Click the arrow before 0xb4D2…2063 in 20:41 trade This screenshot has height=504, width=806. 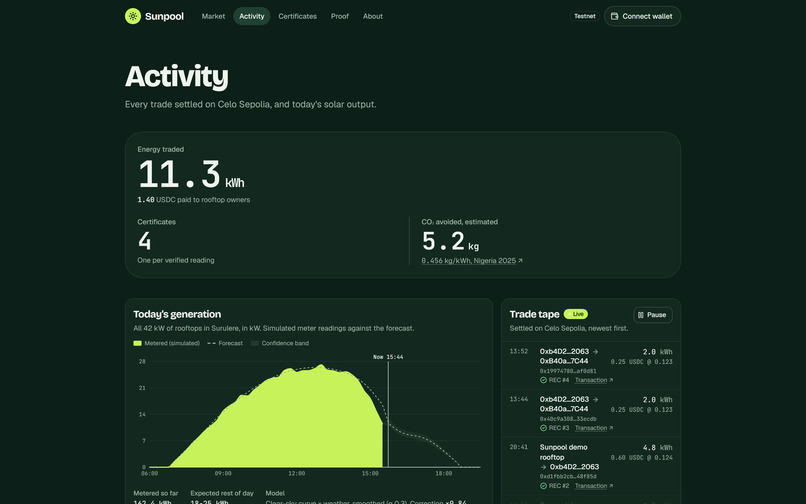tap(543, 467)
